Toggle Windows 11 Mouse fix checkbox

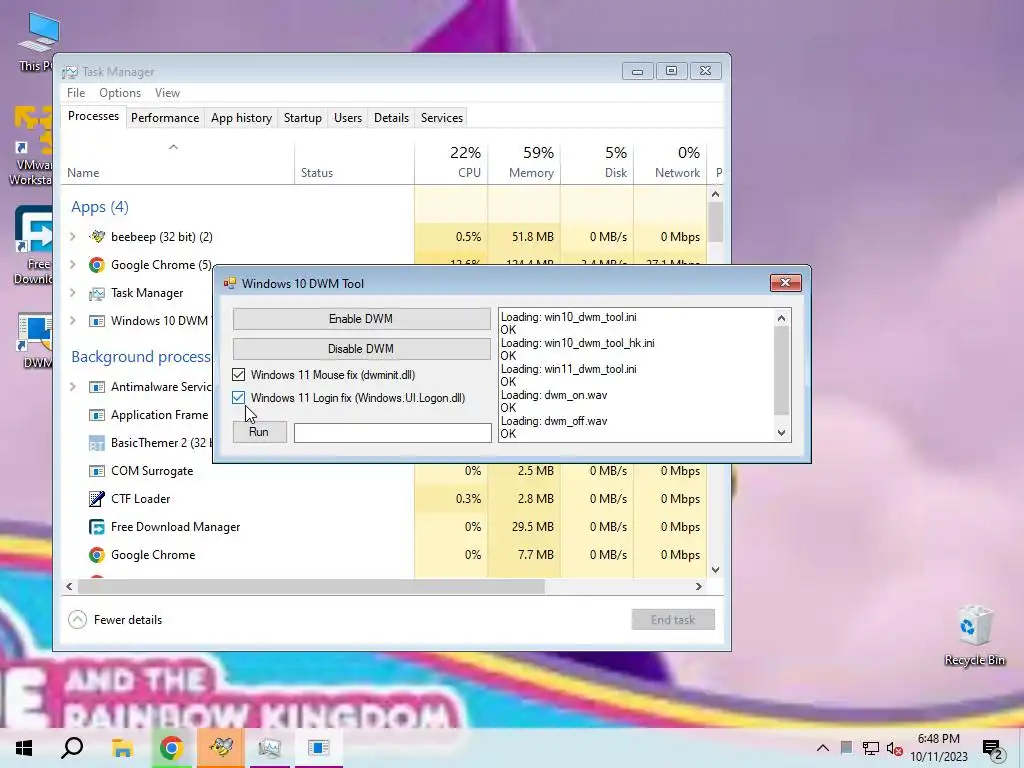click(x=238, y=375)
